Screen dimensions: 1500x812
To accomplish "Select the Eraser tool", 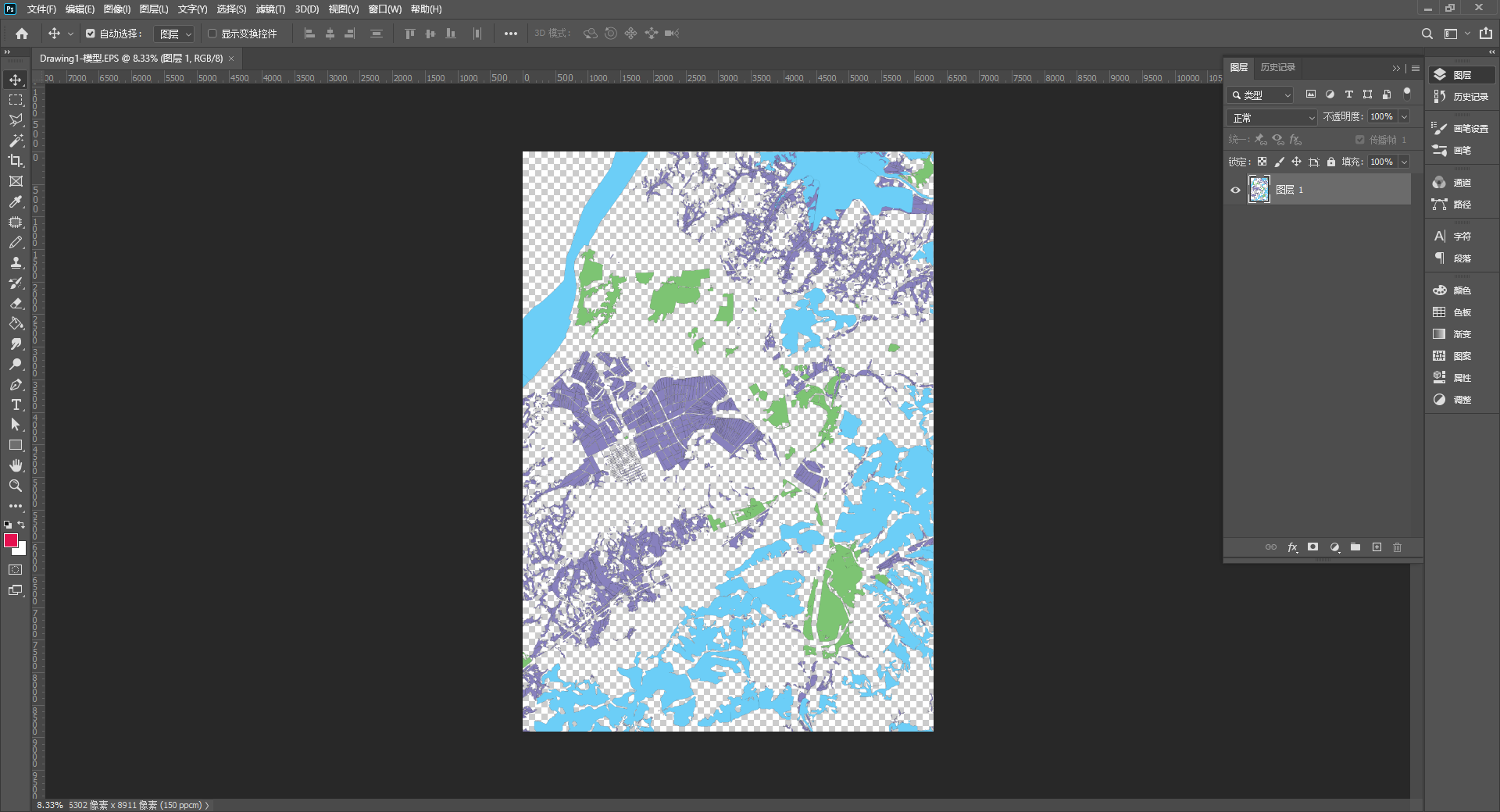I will point(16,303).
